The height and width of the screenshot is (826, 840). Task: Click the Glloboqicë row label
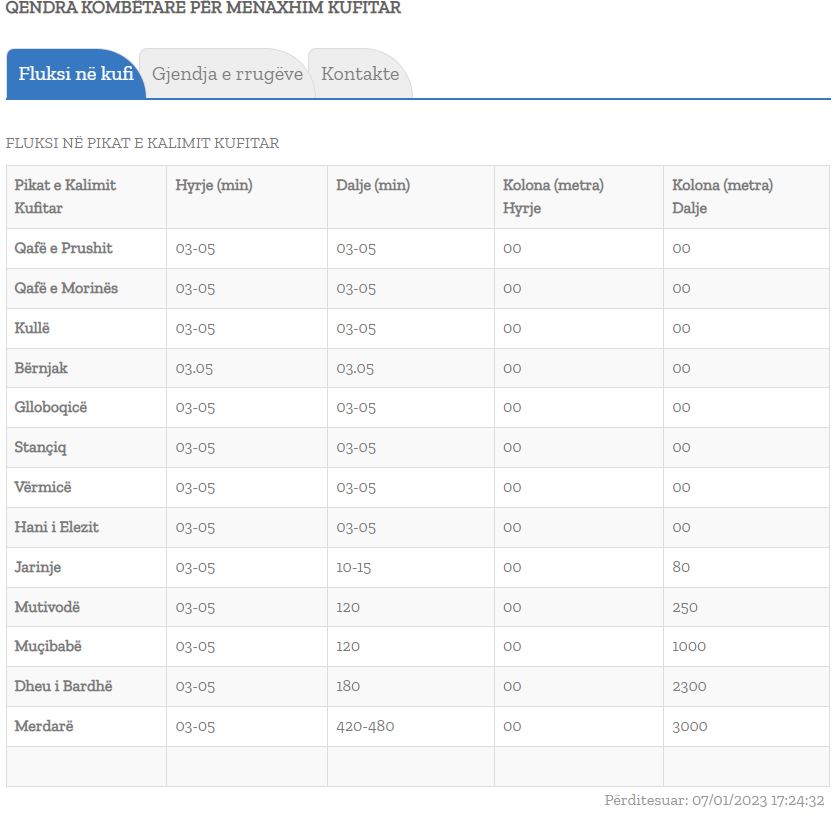pos(51,407)
